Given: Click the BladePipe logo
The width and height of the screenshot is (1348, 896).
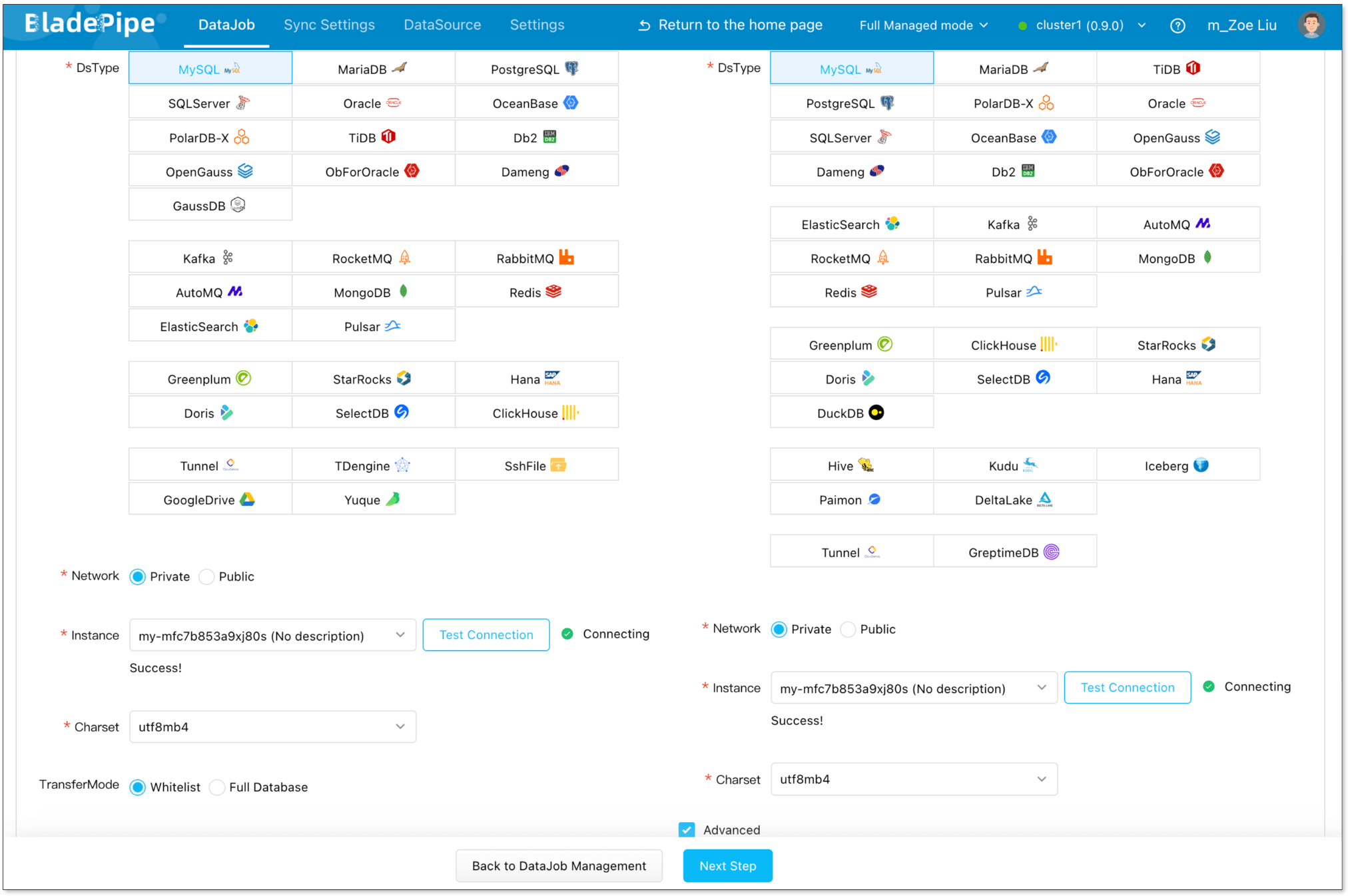Looking at the screenshot, I should tap(90, 24).
